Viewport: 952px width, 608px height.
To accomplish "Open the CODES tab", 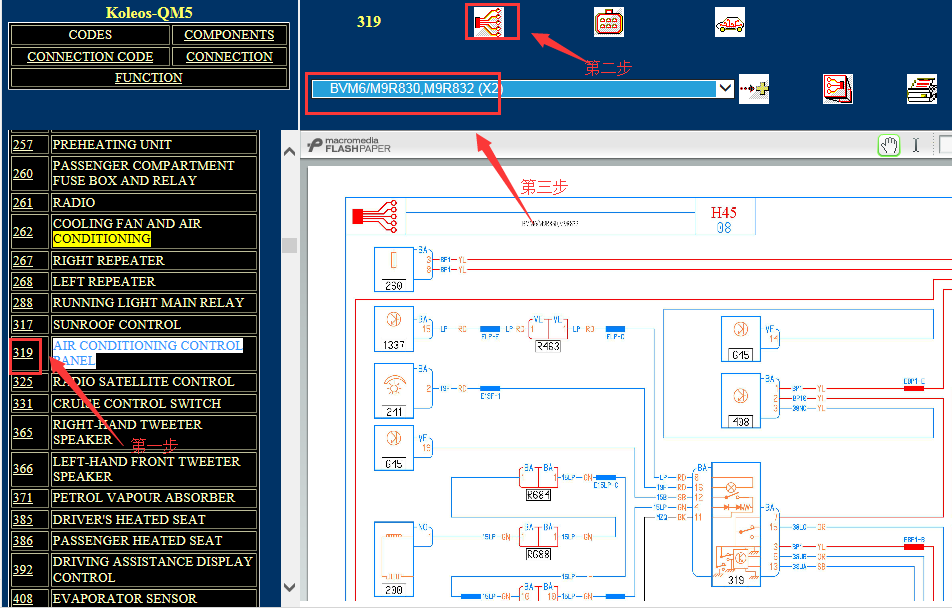I will coord(90,35).
